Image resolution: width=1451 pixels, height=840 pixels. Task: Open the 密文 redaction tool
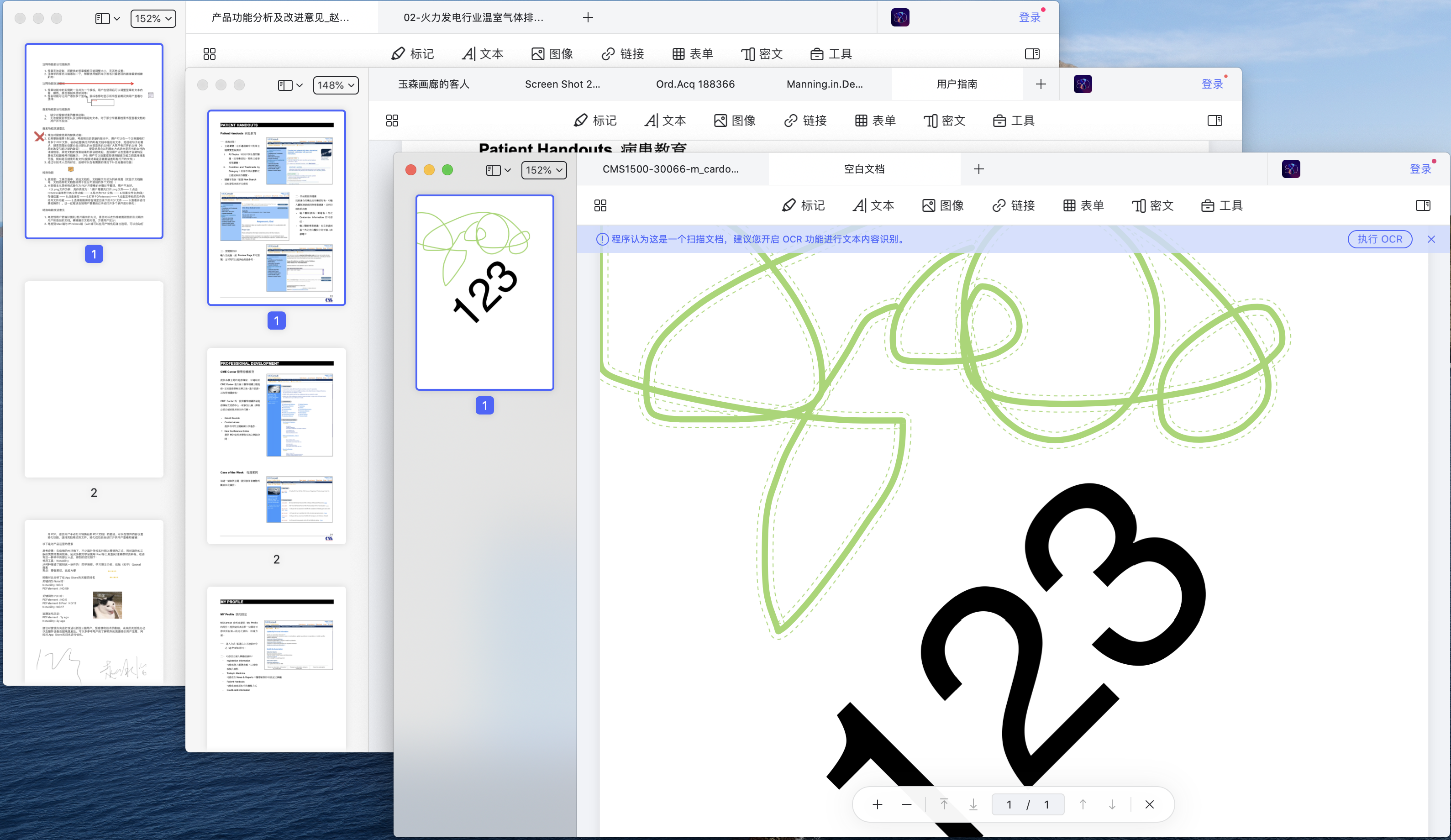click(1153, 205)
